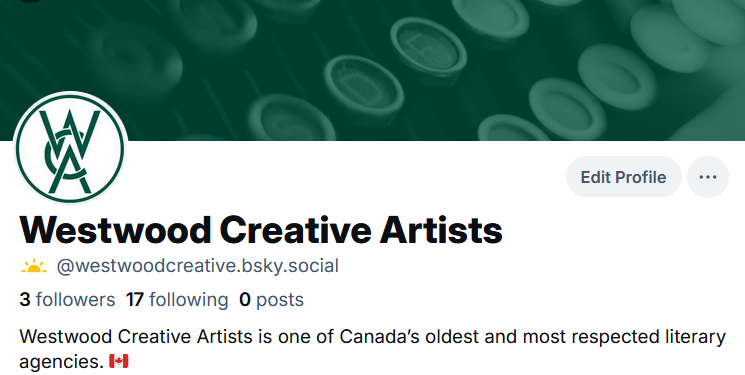The width and height of the screenshot is (745, 375).
Task: Click the partially visible back button at top-left
Action: (x=30, y=1)
